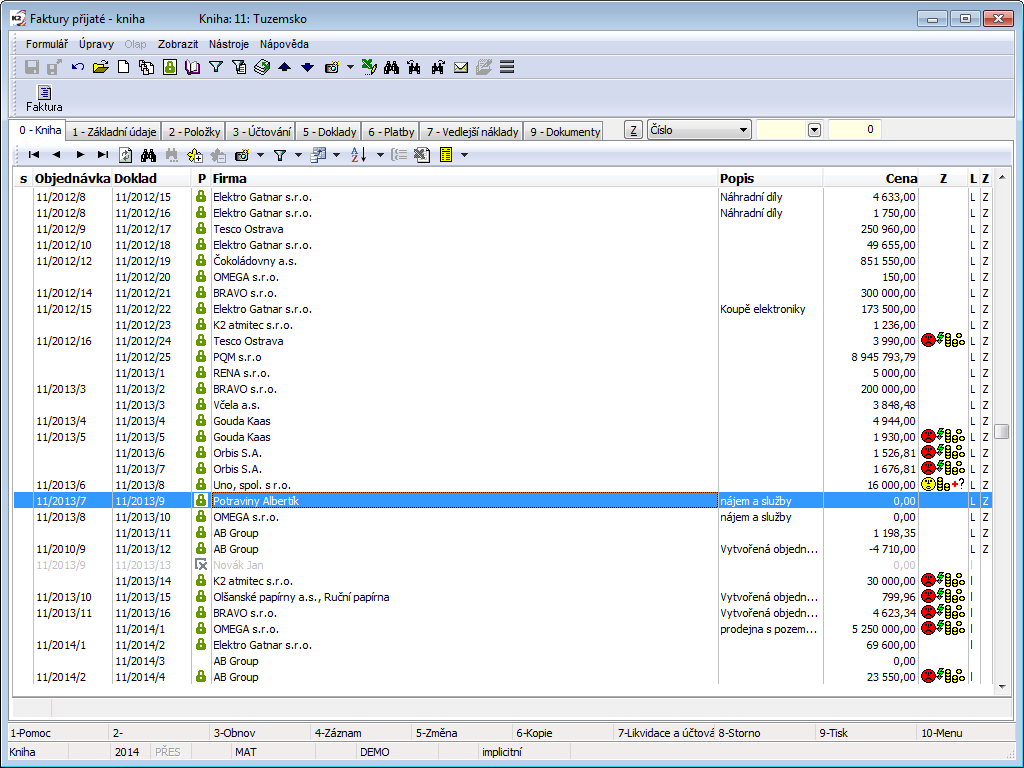This screenshot has width=1024, height=768.
Task: Jump to last record in grid
Action: point(102,155)
